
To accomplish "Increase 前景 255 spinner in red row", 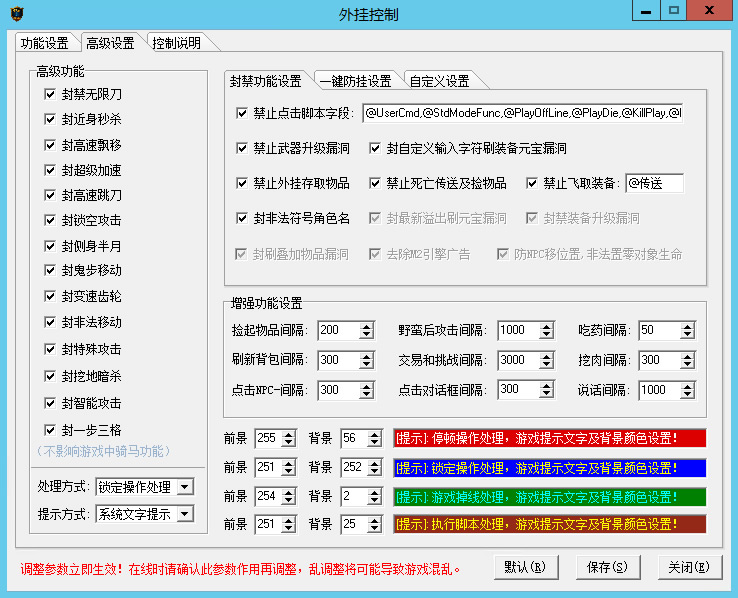I will tap(289, 435).
